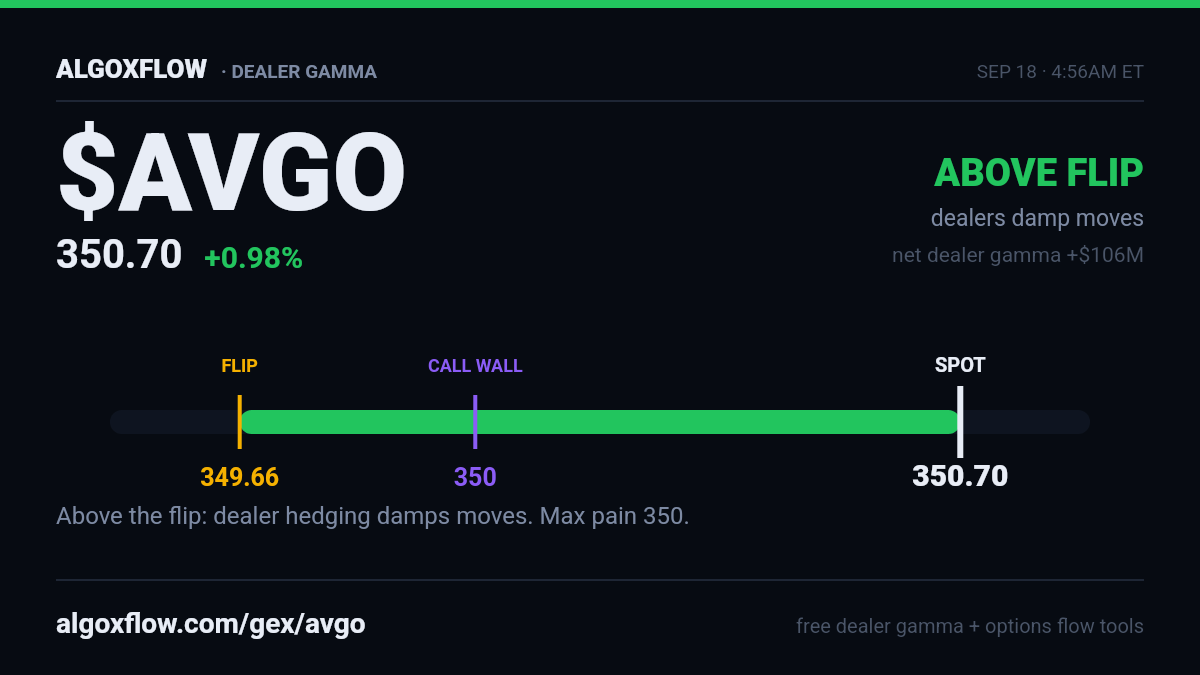
Task: Click the ABOVE FLIP status label
Action: pos(1038,173)
